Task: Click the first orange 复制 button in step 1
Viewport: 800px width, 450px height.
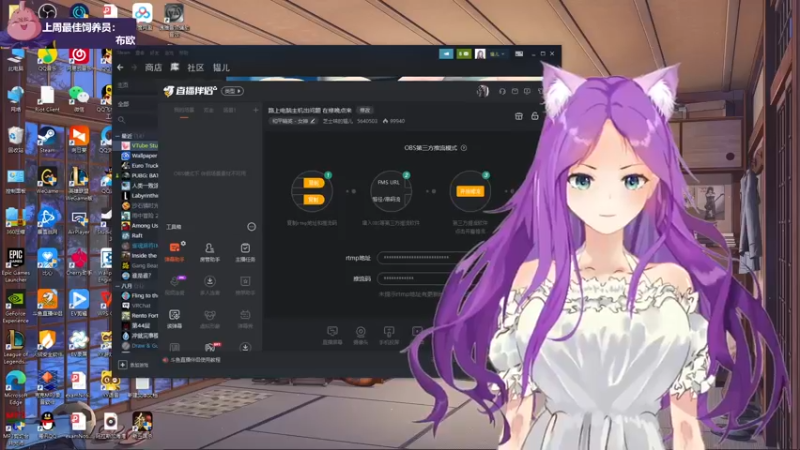Action: [x=313, y=183]
